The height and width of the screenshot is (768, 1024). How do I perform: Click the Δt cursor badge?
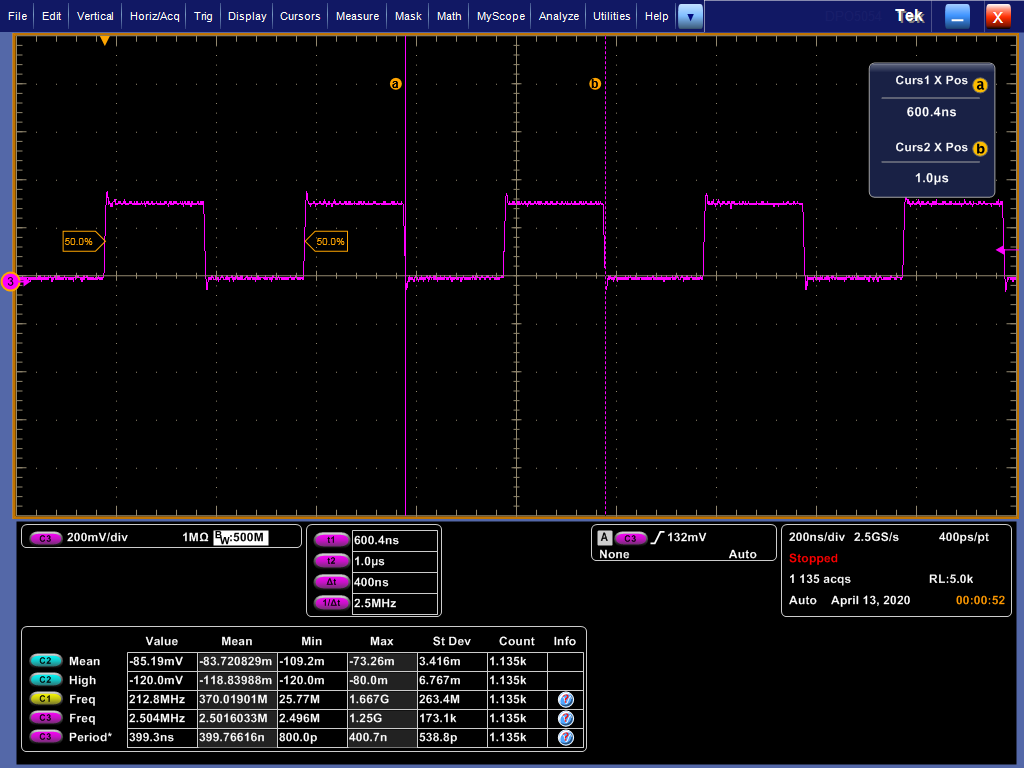[331, 582]
